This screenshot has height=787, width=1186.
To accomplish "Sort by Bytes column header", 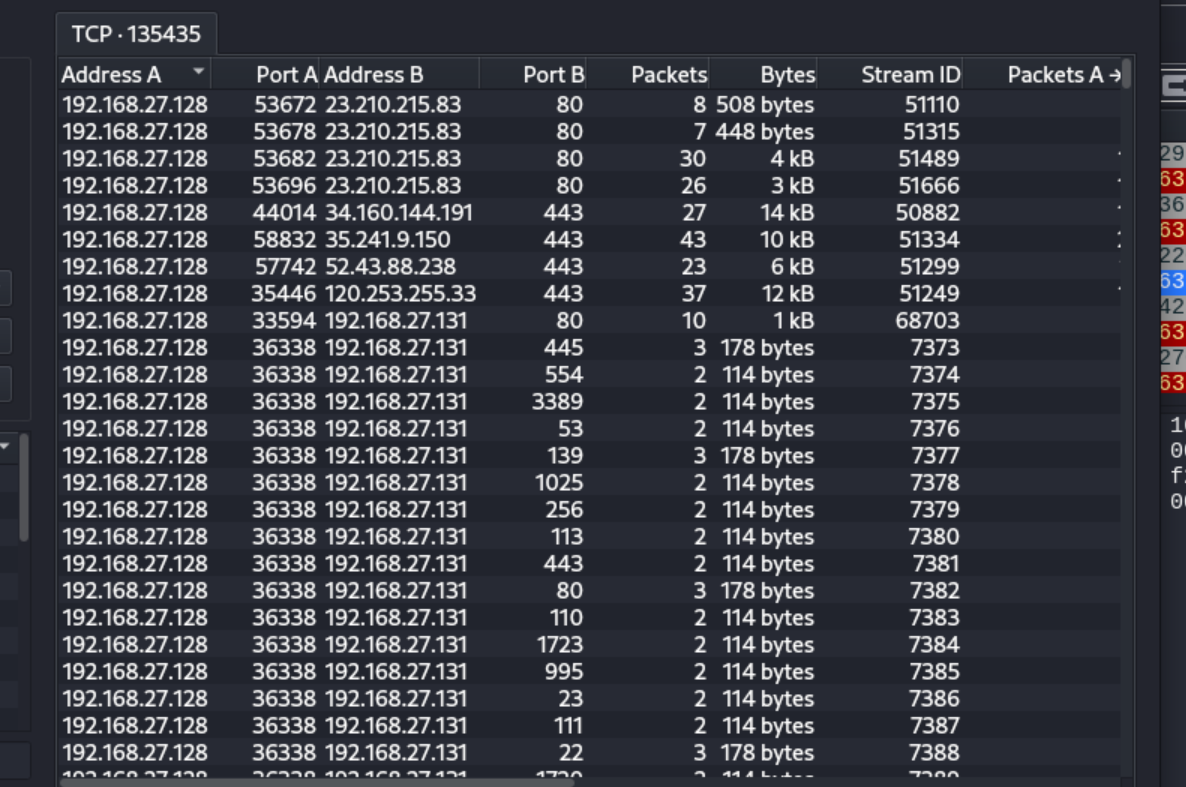I will coord(762,74).
